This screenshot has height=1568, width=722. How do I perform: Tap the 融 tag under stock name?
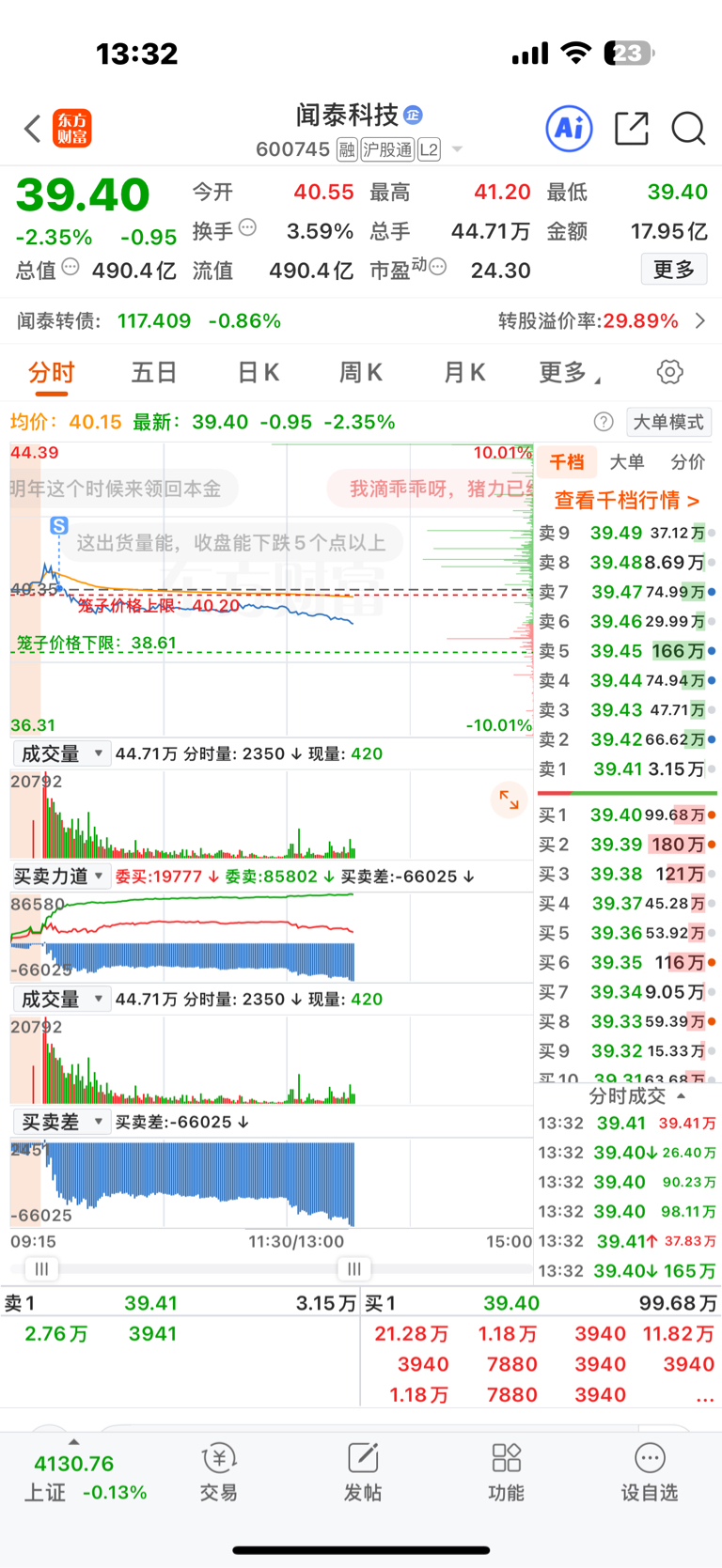tap(347, 149)
